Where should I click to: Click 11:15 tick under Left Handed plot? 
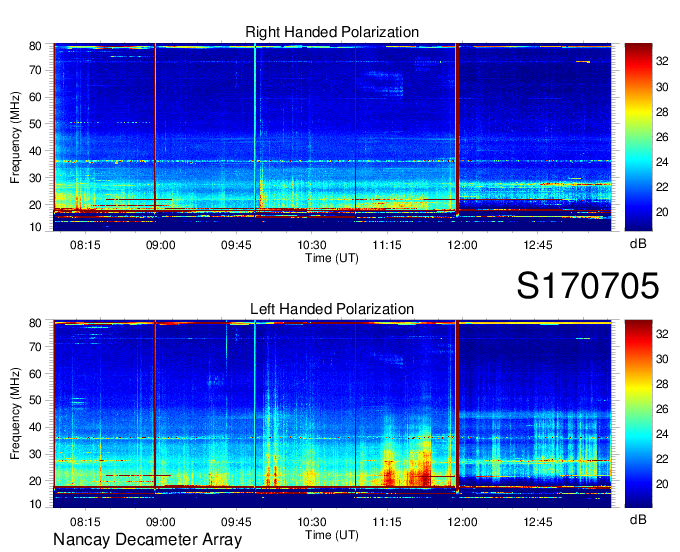(x=387, y=522)
